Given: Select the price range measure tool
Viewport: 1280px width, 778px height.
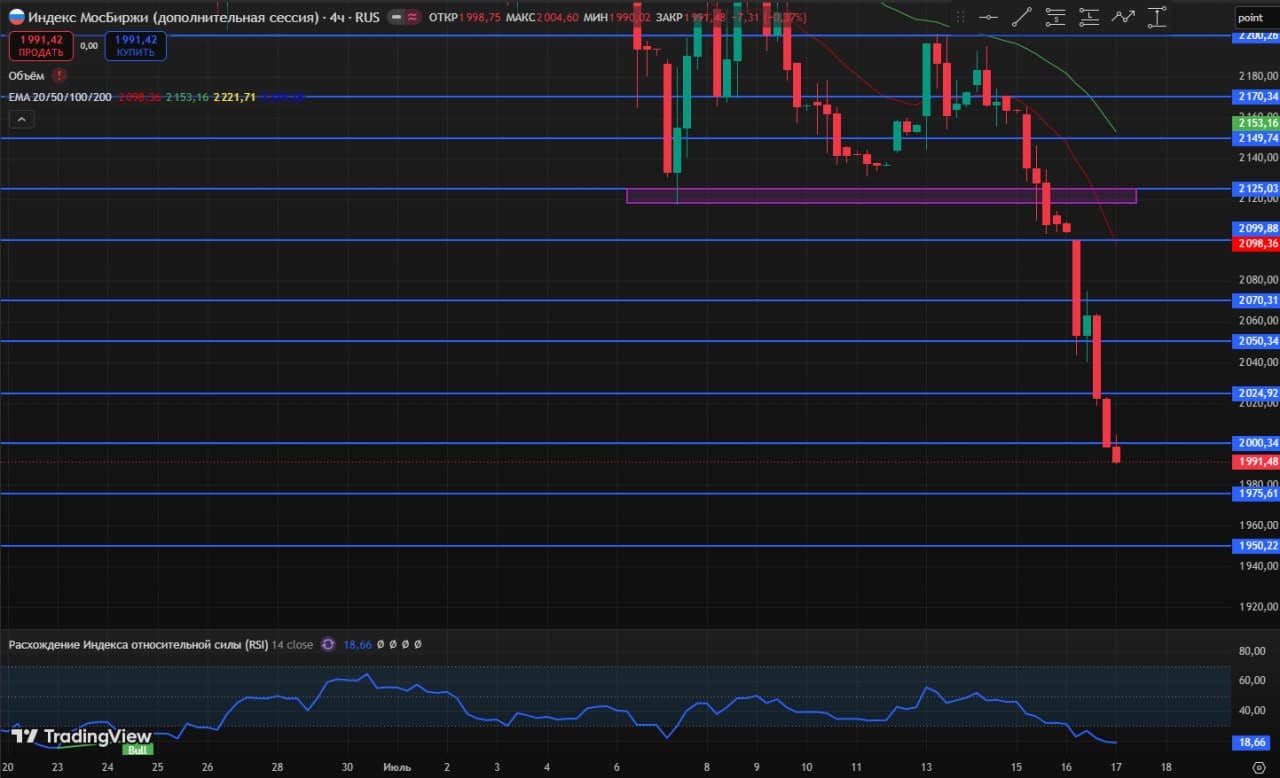Looking at the screenshot, I should point(1158,16).
